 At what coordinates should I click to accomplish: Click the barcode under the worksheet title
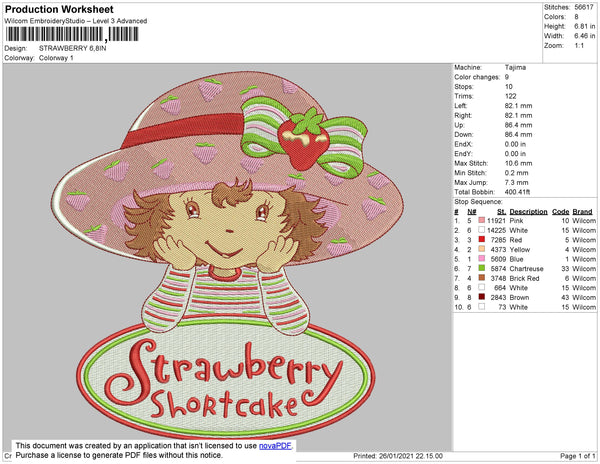[72, 34]
